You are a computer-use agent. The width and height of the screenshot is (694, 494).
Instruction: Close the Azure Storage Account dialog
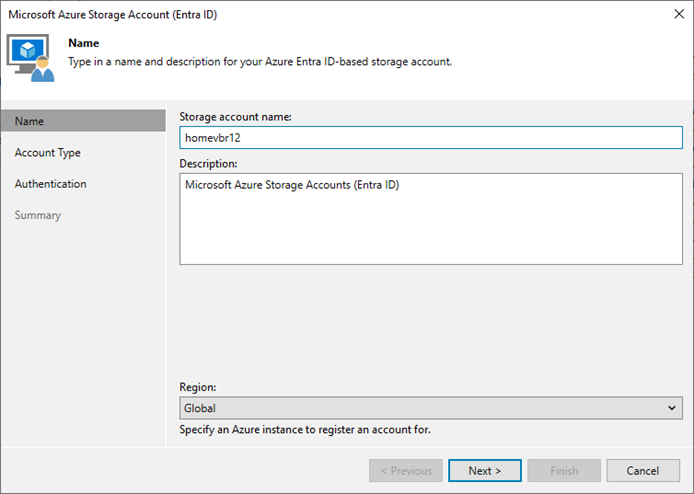click(679, 14)
